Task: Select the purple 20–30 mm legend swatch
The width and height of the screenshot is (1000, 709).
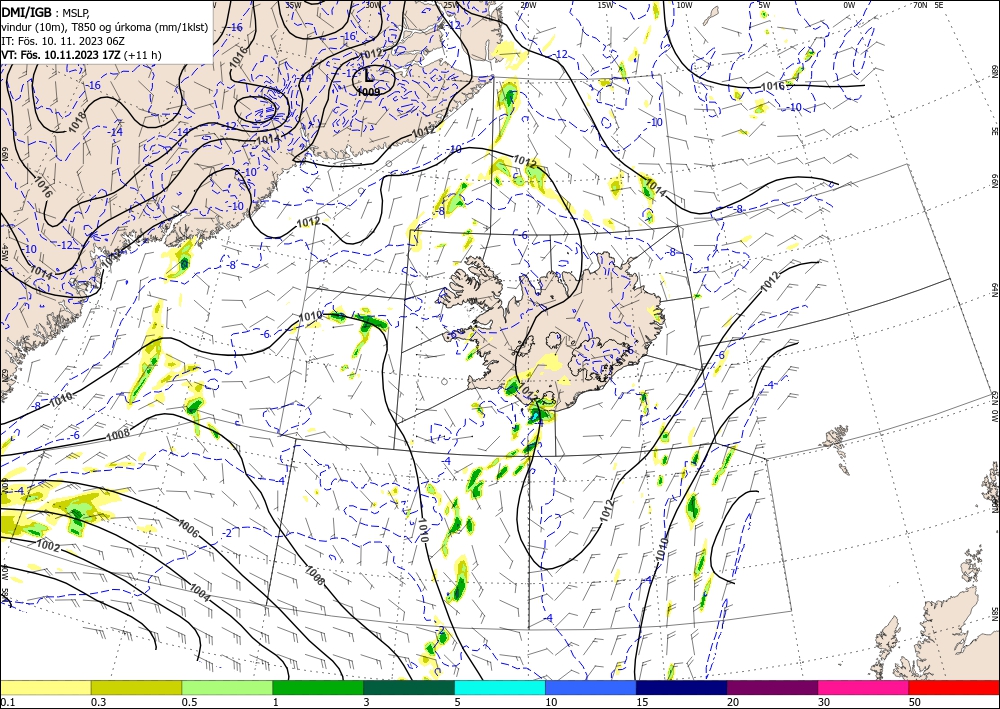Action: [772, 687]
